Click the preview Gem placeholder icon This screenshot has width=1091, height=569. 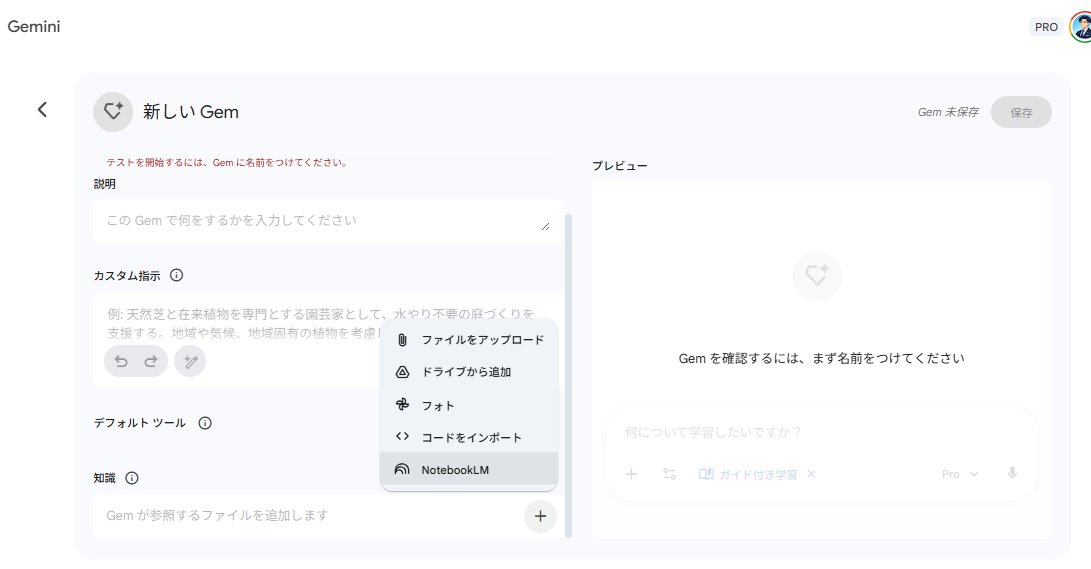(818, 276)
